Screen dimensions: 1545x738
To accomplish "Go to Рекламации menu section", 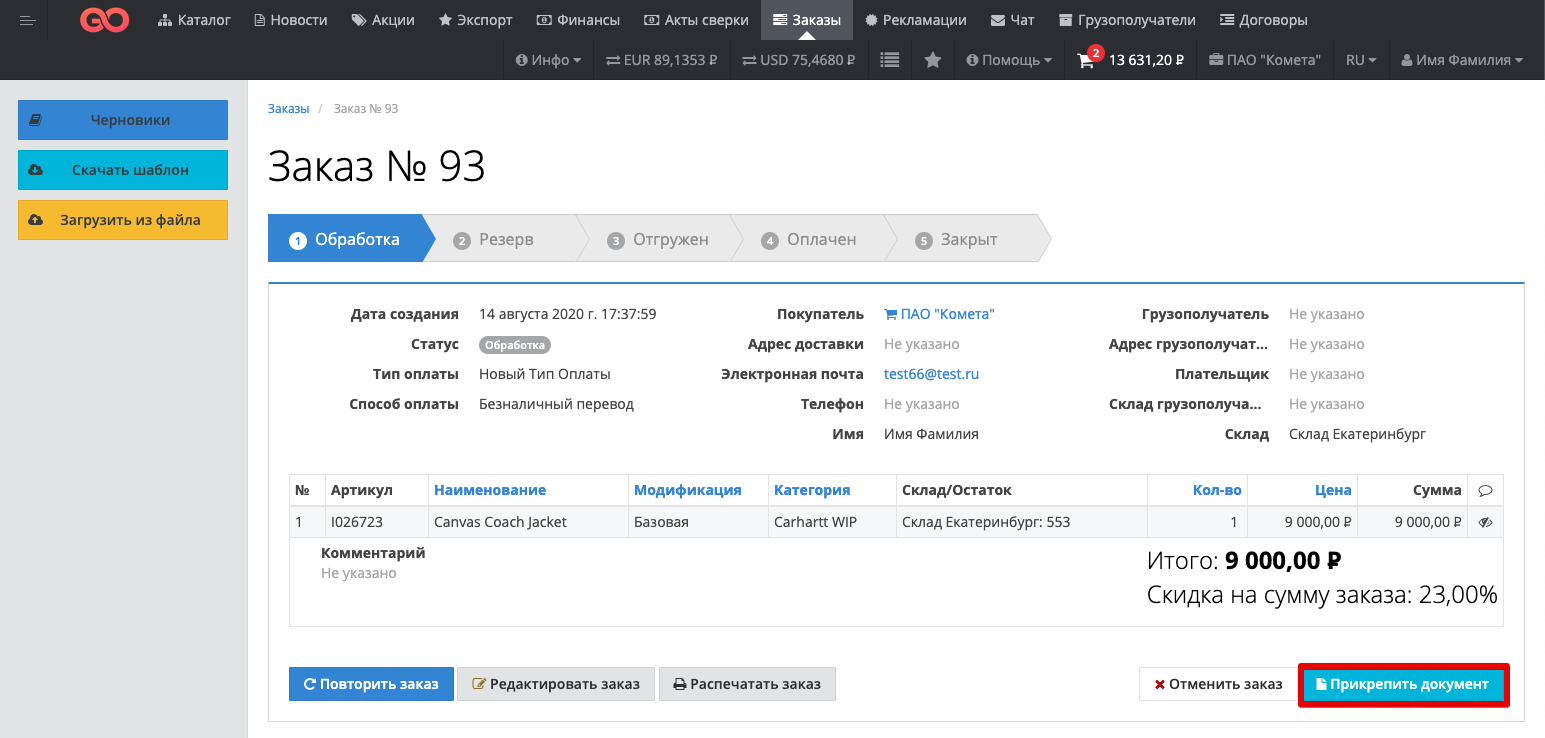I will 915,20.
